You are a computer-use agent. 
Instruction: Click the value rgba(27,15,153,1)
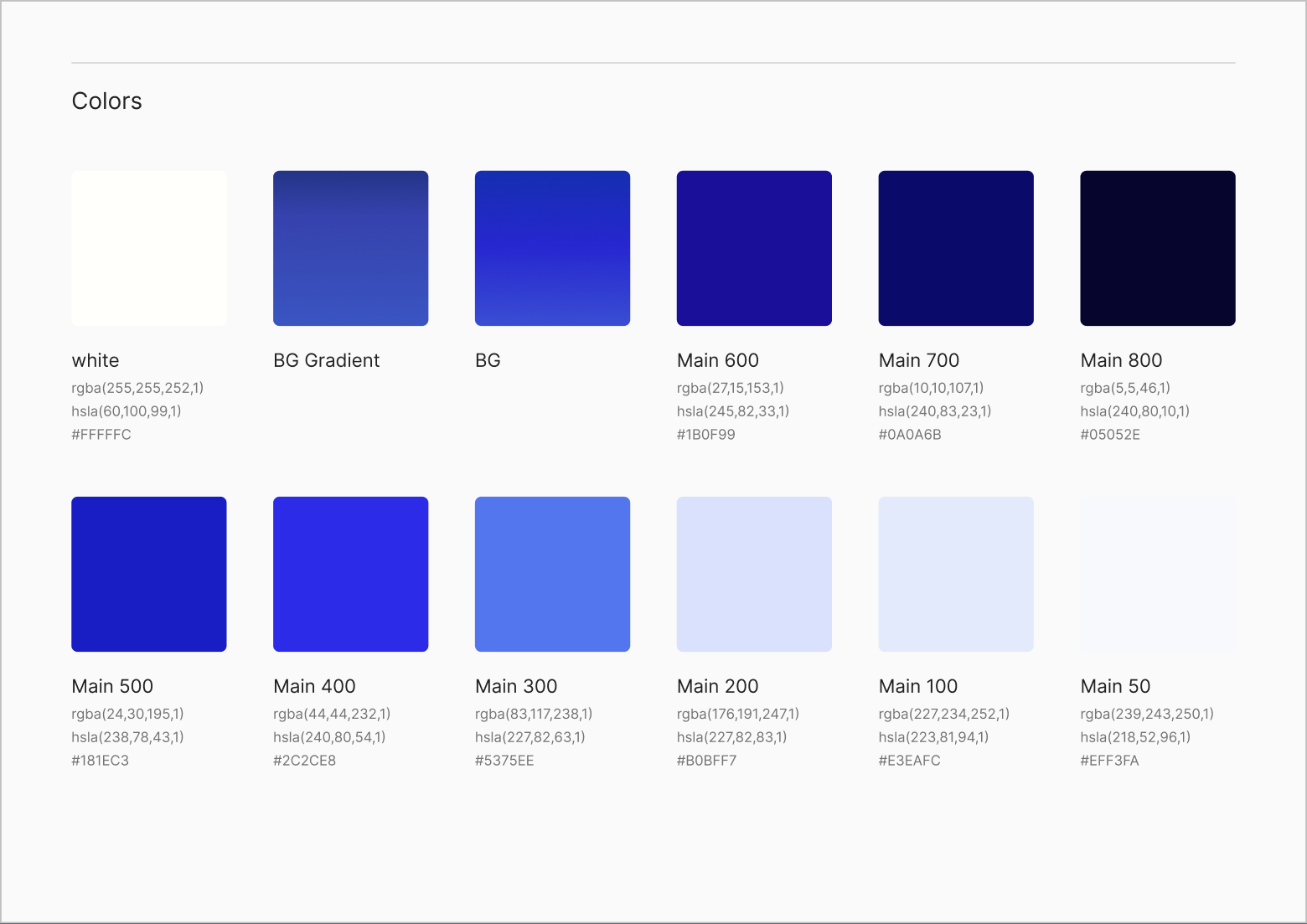tap(731, 388)
